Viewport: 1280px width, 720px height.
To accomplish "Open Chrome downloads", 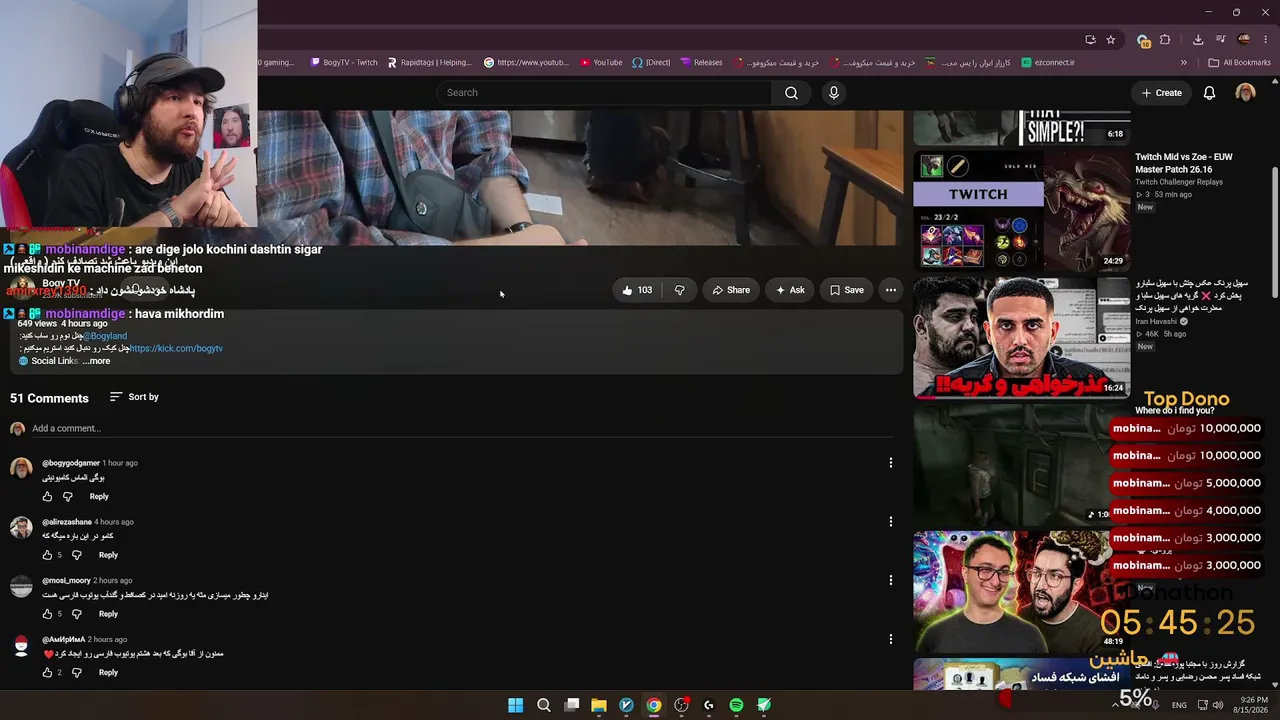I will point(1198,40).
